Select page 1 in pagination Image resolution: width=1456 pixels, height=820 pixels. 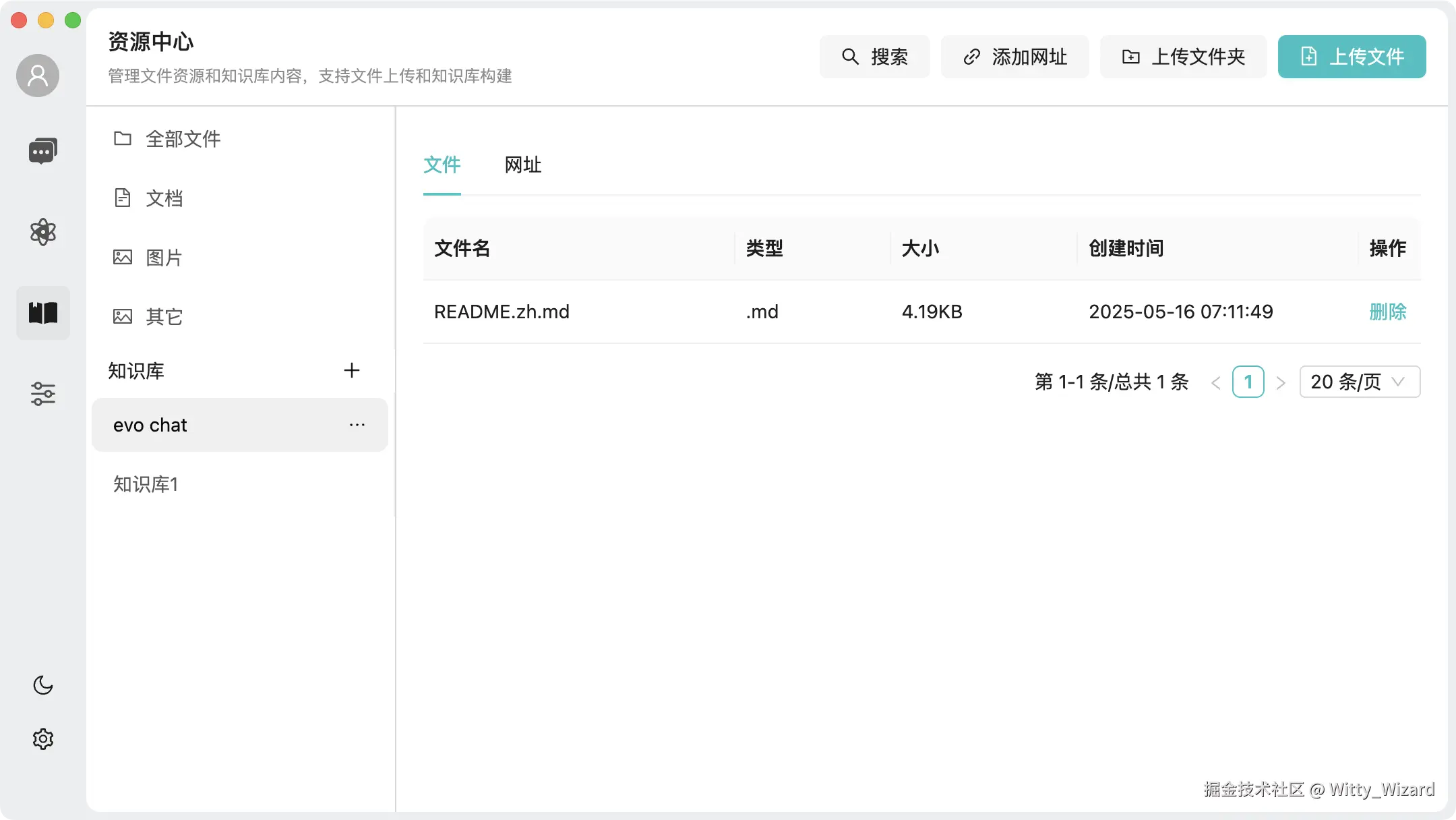tap(1248, 382)
